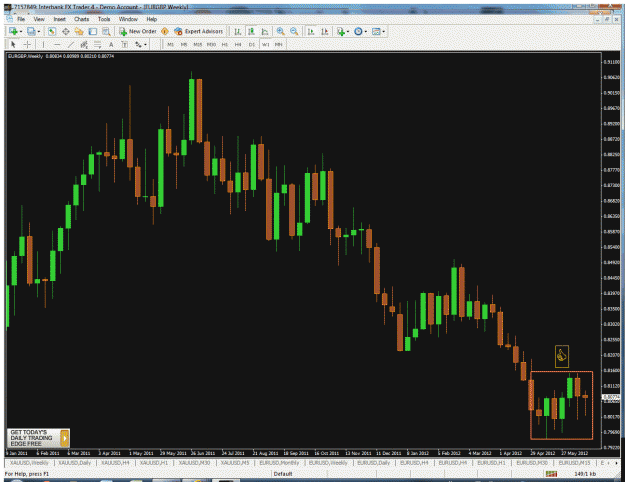Open the Tools menu
This screenshot has width=625, height=482.
point(104,19)
